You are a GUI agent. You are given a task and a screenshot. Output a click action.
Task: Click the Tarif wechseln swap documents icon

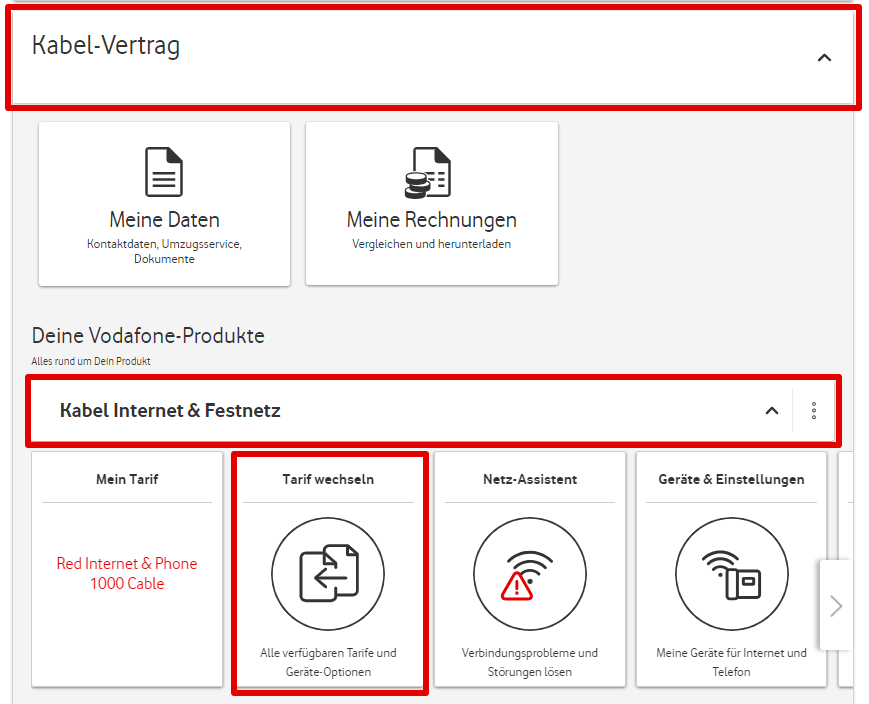328,573
